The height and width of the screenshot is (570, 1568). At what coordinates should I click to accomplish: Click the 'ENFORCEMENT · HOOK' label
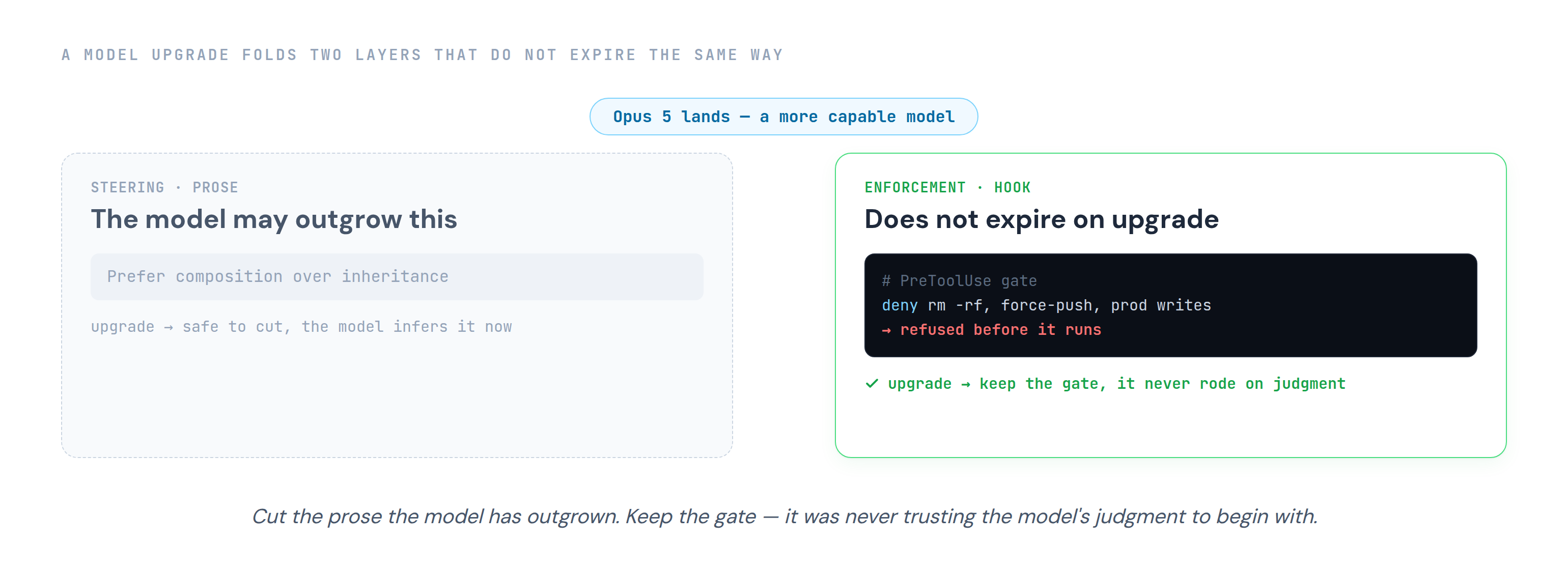pos(948,187)
